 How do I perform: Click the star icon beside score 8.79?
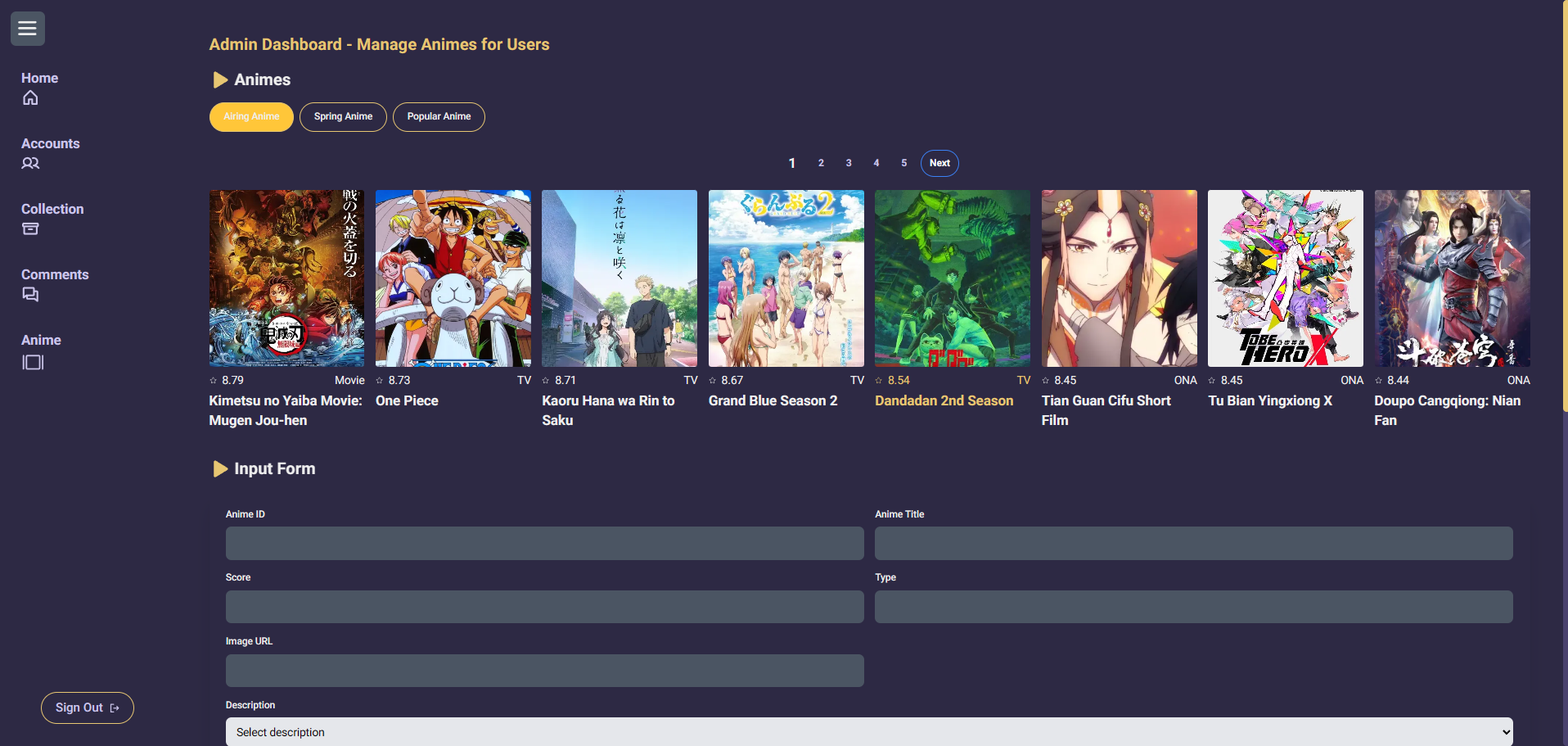point(214,381)
